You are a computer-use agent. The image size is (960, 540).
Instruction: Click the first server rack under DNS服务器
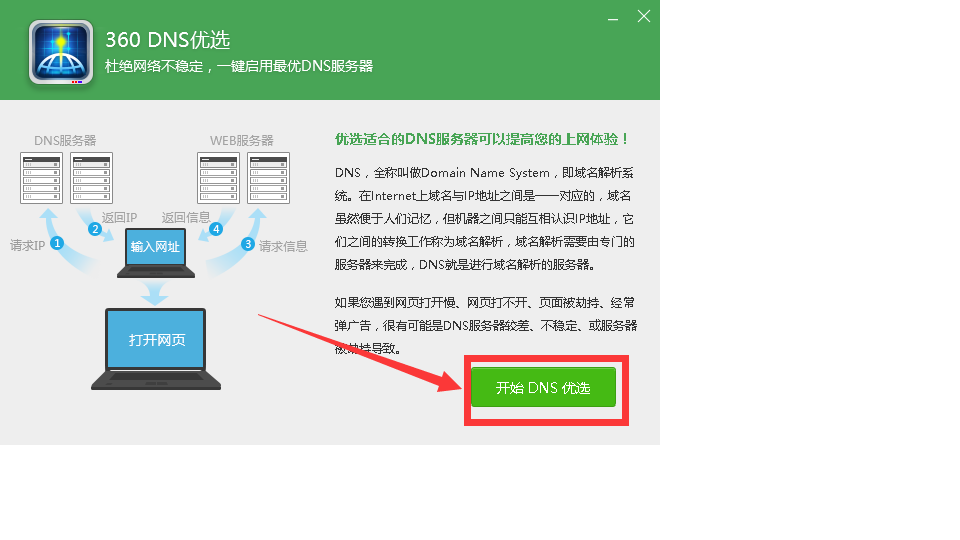coord(42,178)
